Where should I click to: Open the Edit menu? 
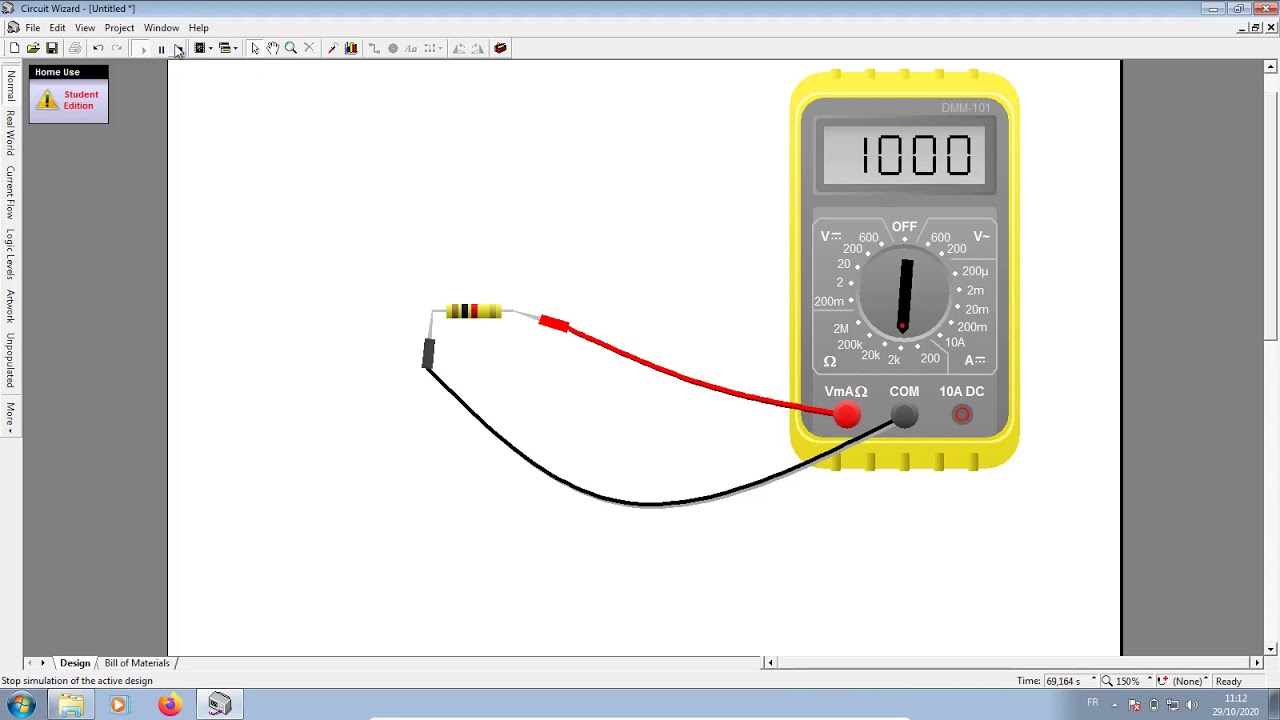pyautogui.click(x=58, y=28)
